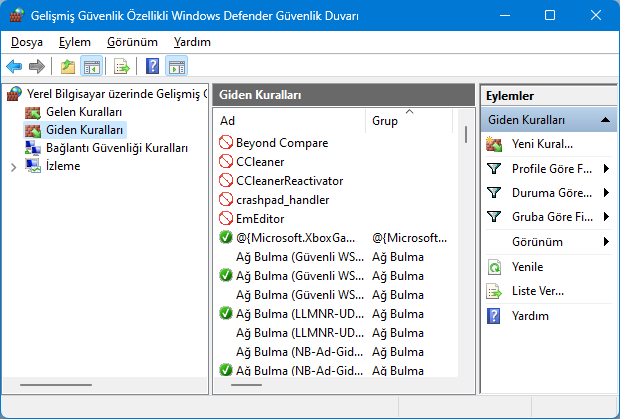The image size is (620, 419).
Task: Click Yardım action in Eylemler pane
Action: pyautogui.click(x=530, y=316)
